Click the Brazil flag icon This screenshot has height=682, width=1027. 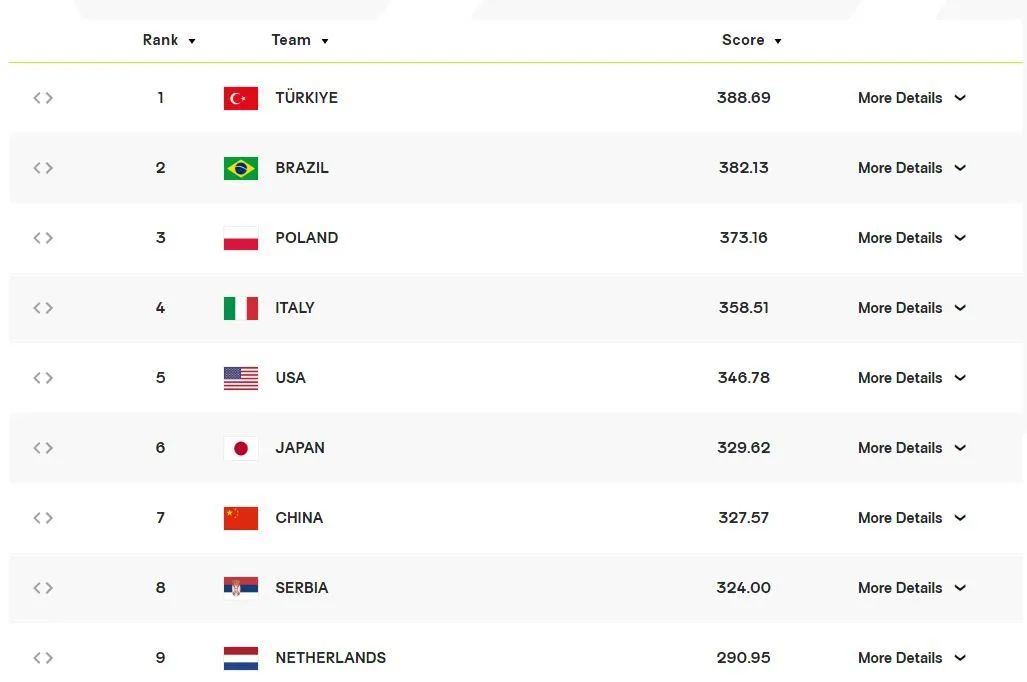[240, 168]
